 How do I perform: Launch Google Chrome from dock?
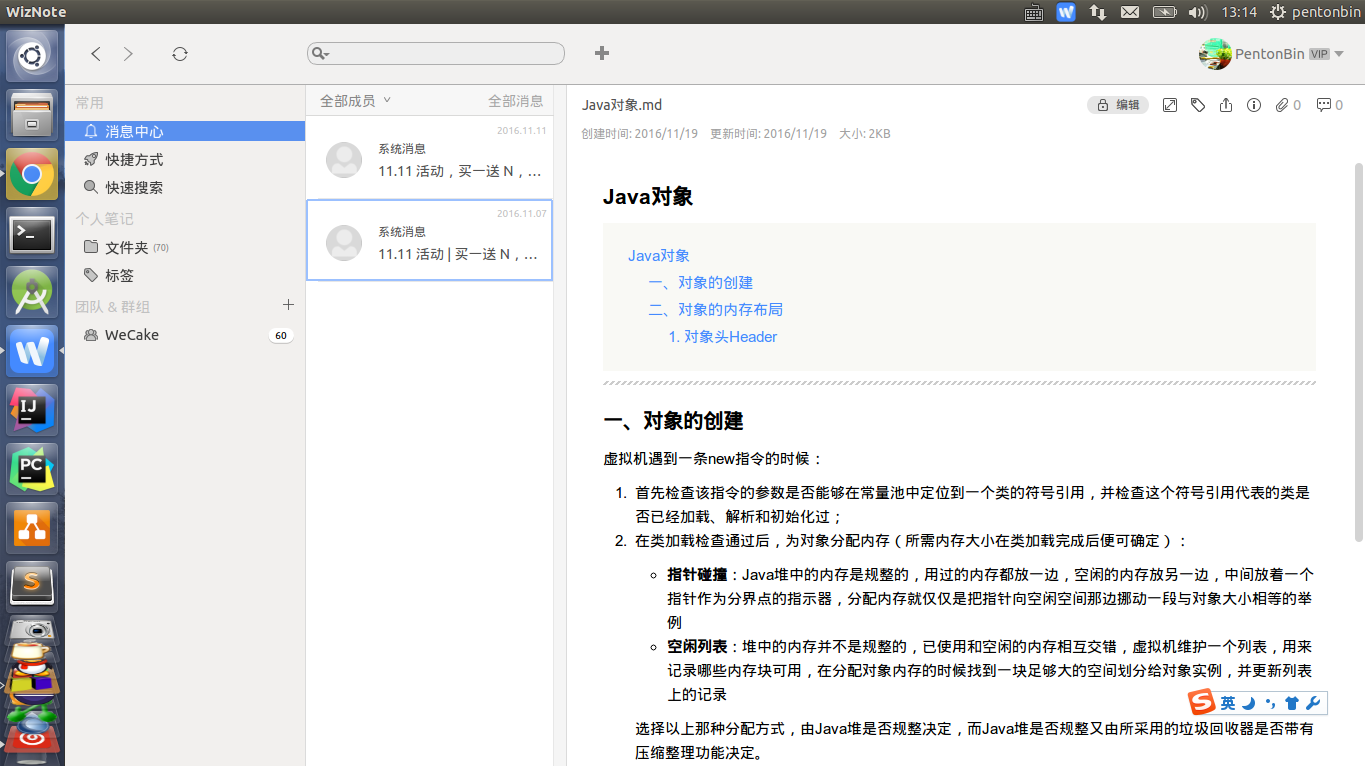pos(32,175)
